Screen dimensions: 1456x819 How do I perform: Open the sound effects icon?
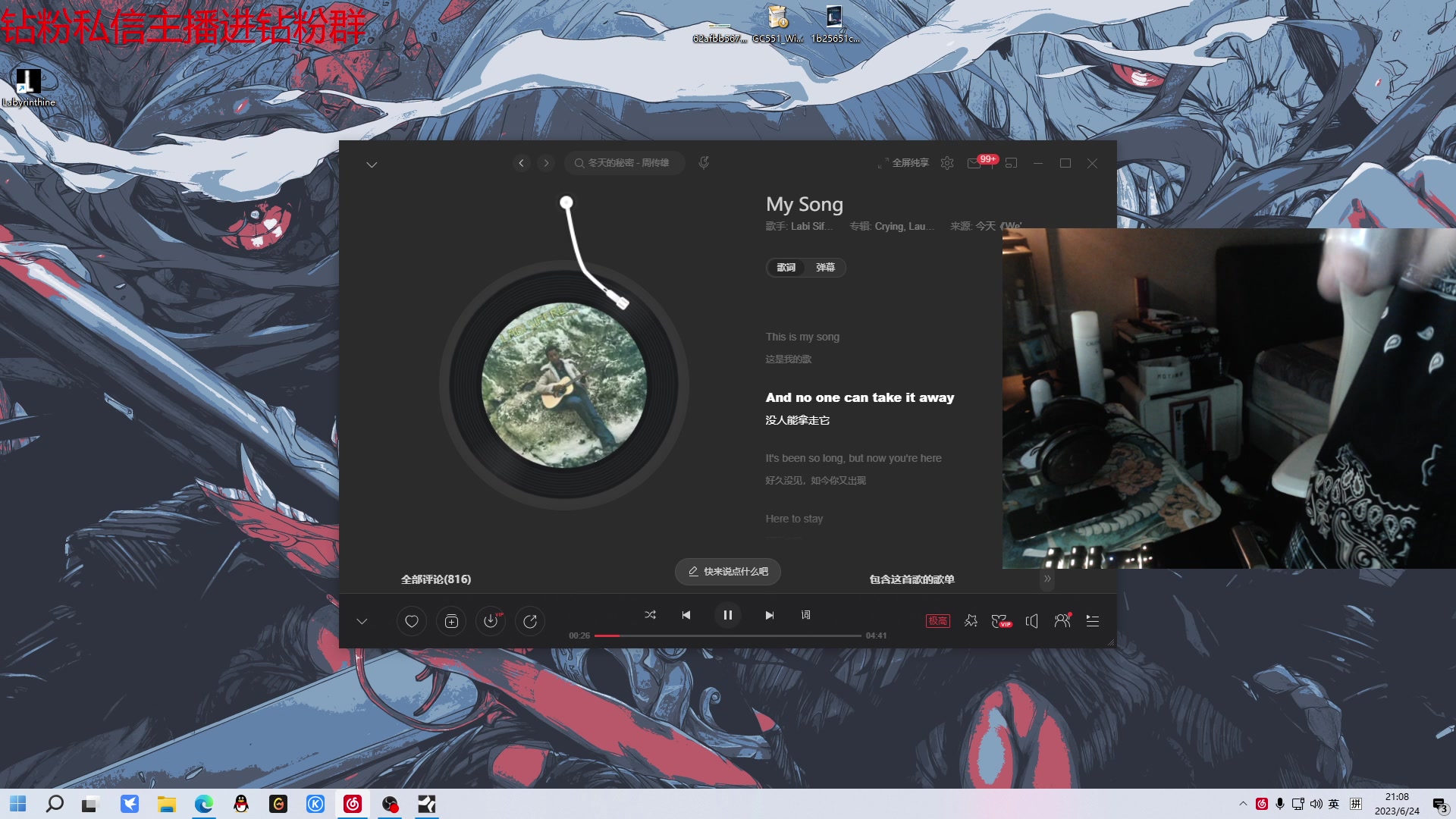point(971,621)
